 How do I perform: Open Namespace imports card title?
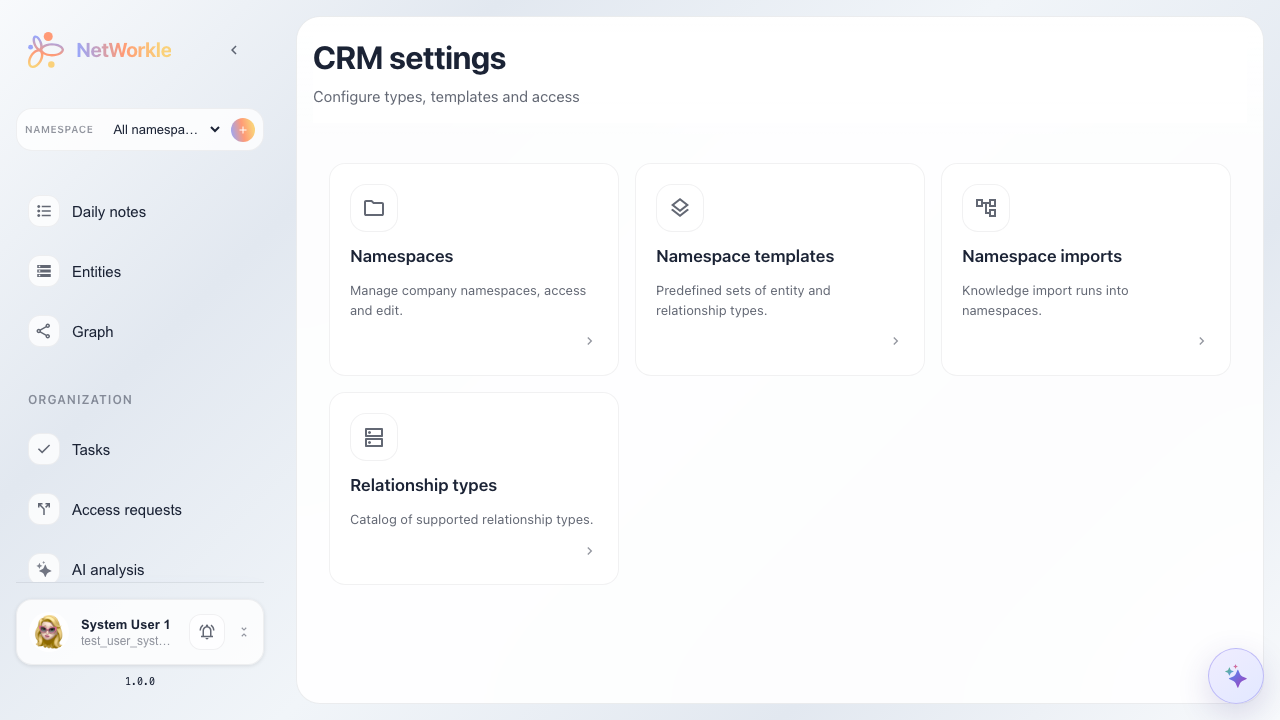tap(1042, 256)
